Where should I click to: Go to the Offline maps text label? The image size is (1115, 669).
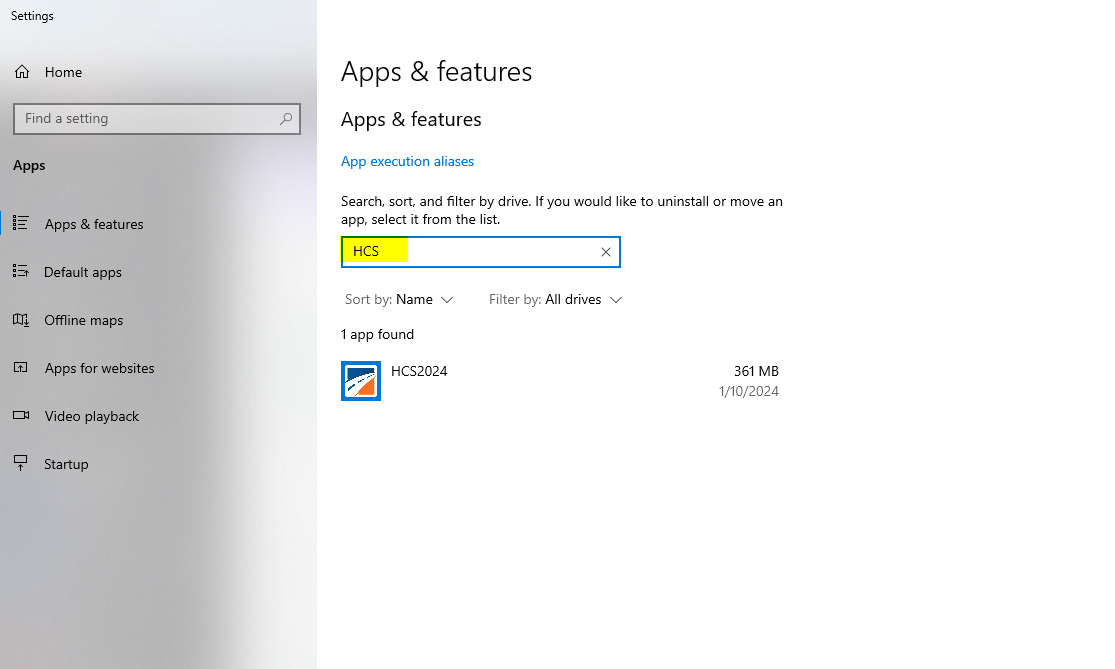[x=84, y=320]
